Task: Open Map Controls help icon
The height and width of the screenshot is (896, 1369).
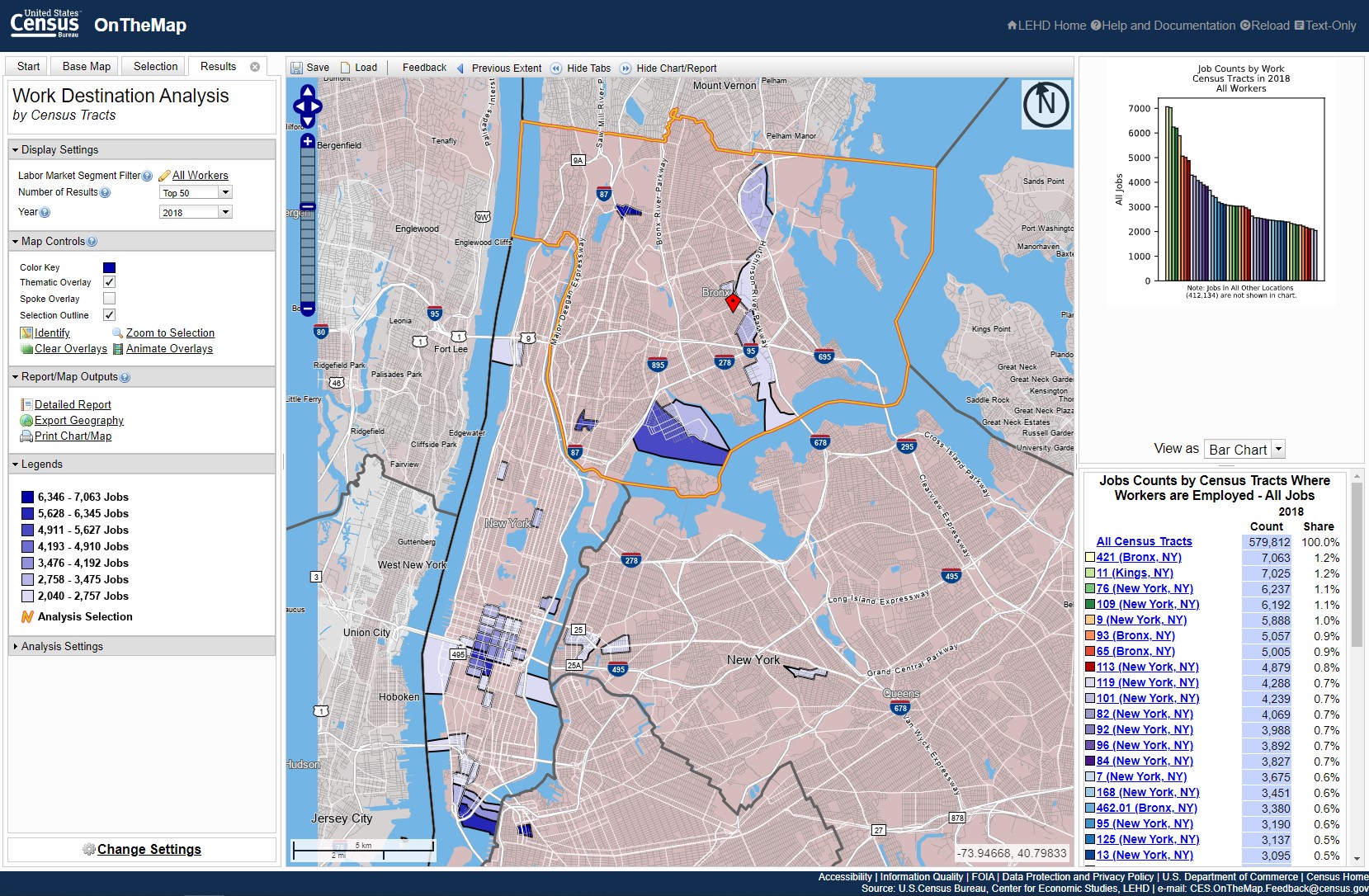Action: (92, 242)
